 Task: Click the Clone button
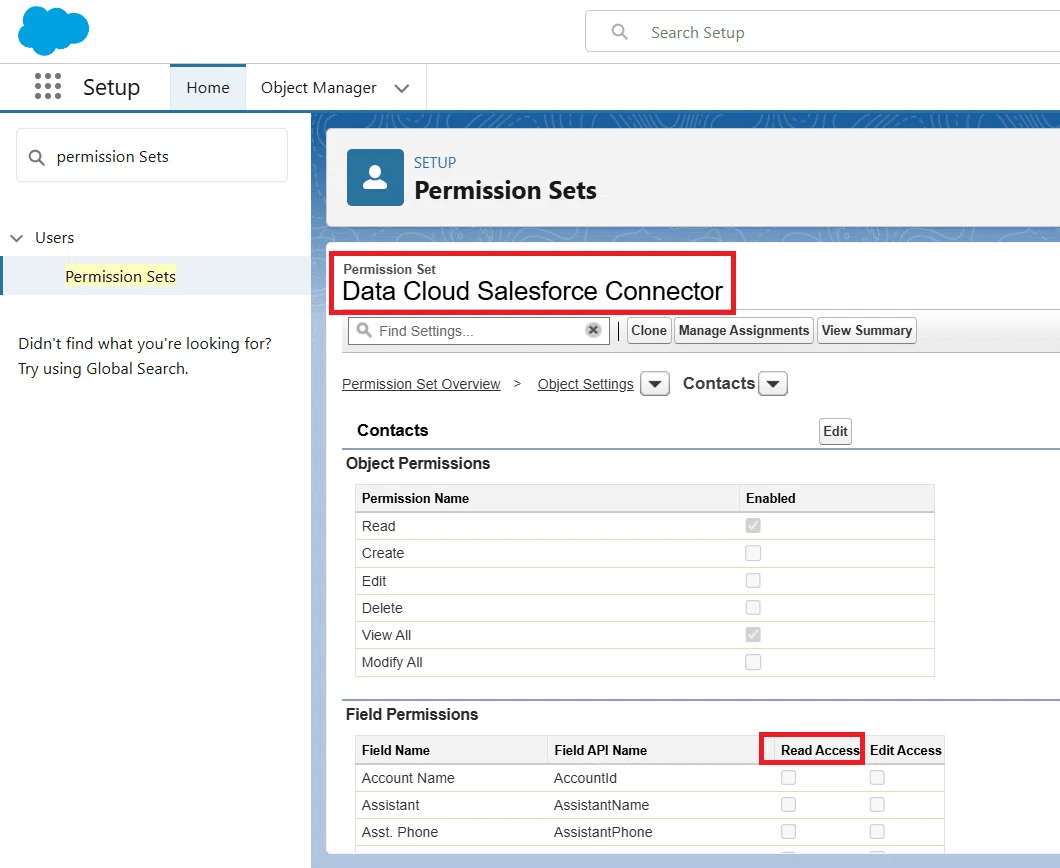coord(649,331)
